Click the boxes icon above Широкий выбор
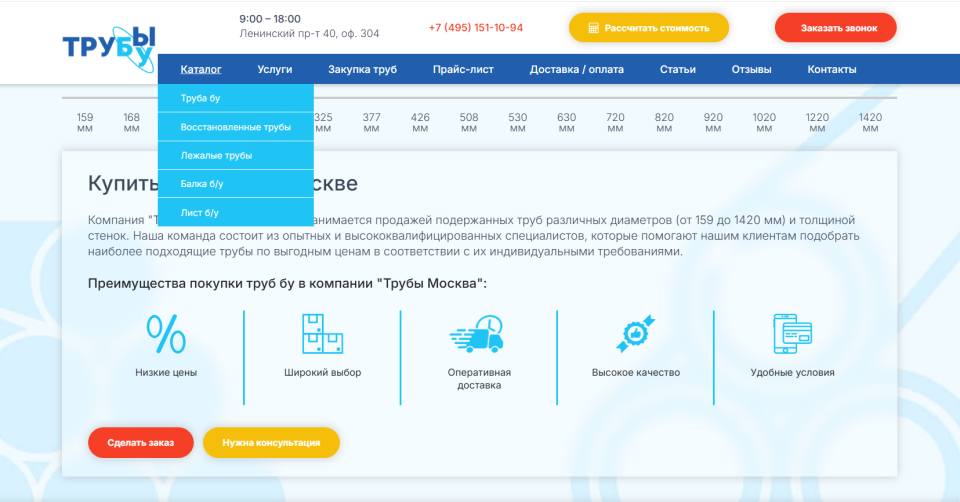960x502 pixels. click(x=323, y=334)
